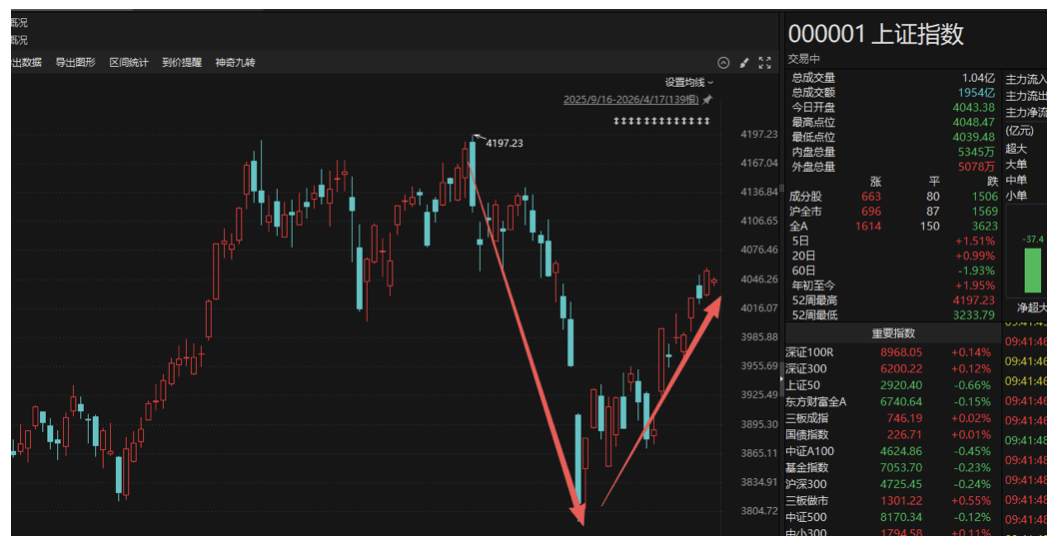
Task: Expand the chart to fullscreen
Action: [x=765, y=62]
